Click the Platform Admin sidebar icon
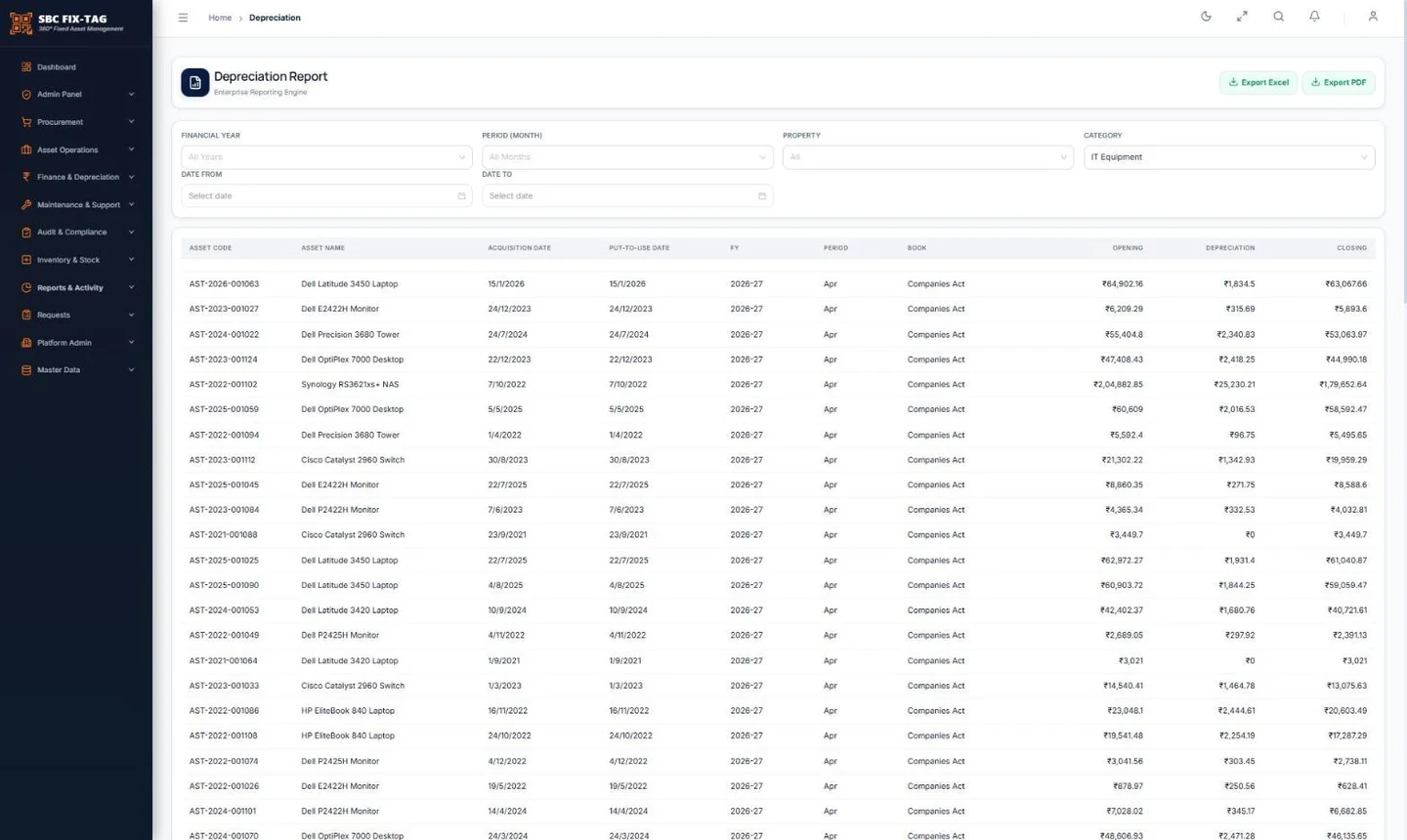1407x840 pixels. 26,343
